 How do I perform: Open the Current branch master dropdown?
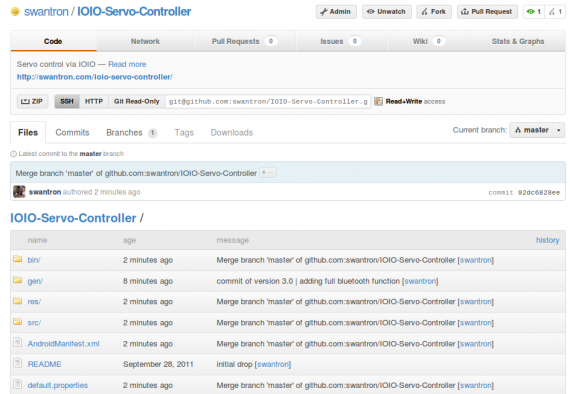[537, 130]
